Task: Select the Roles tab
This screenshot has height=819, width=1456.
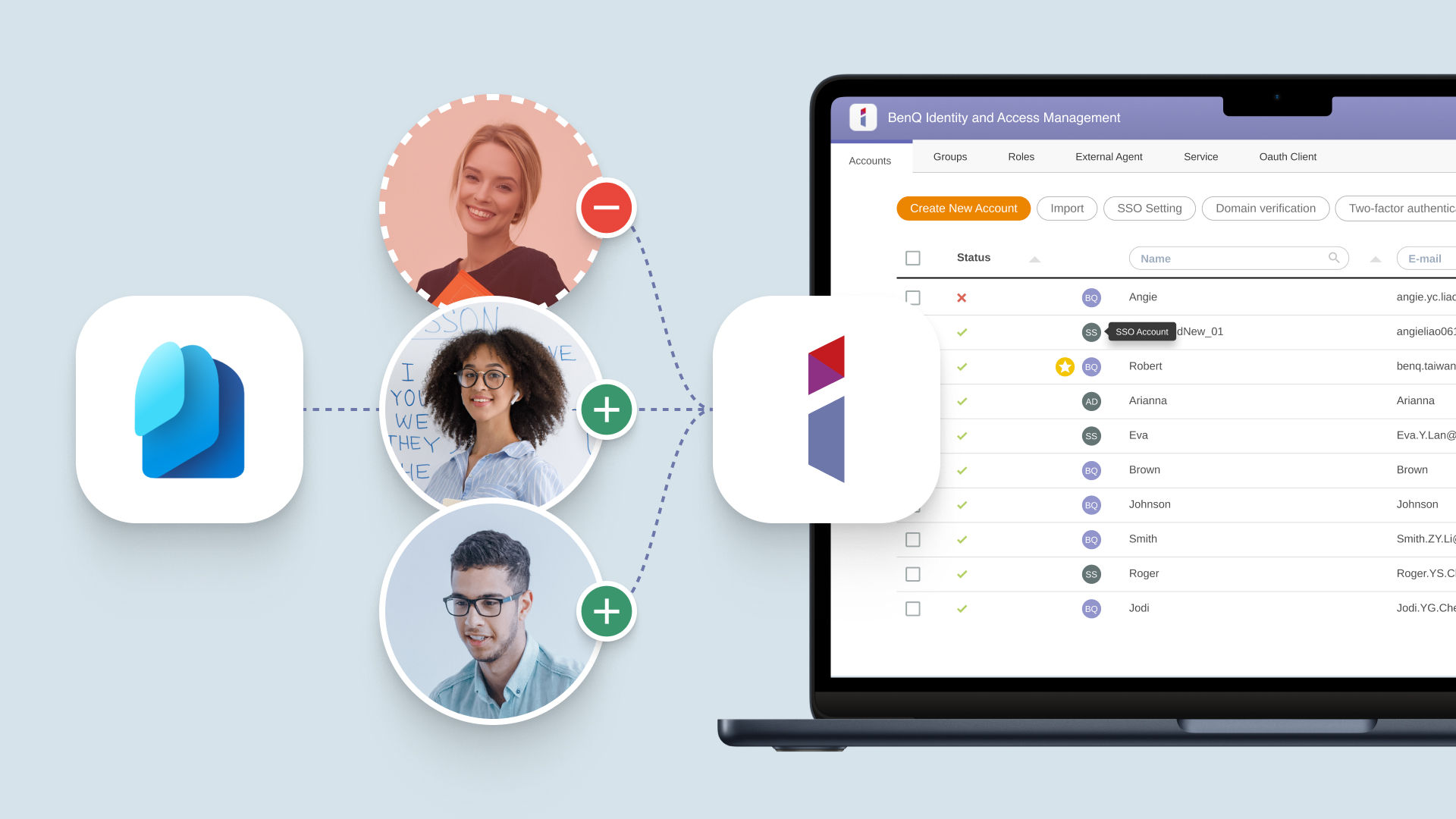Action: pos(1021,156)
